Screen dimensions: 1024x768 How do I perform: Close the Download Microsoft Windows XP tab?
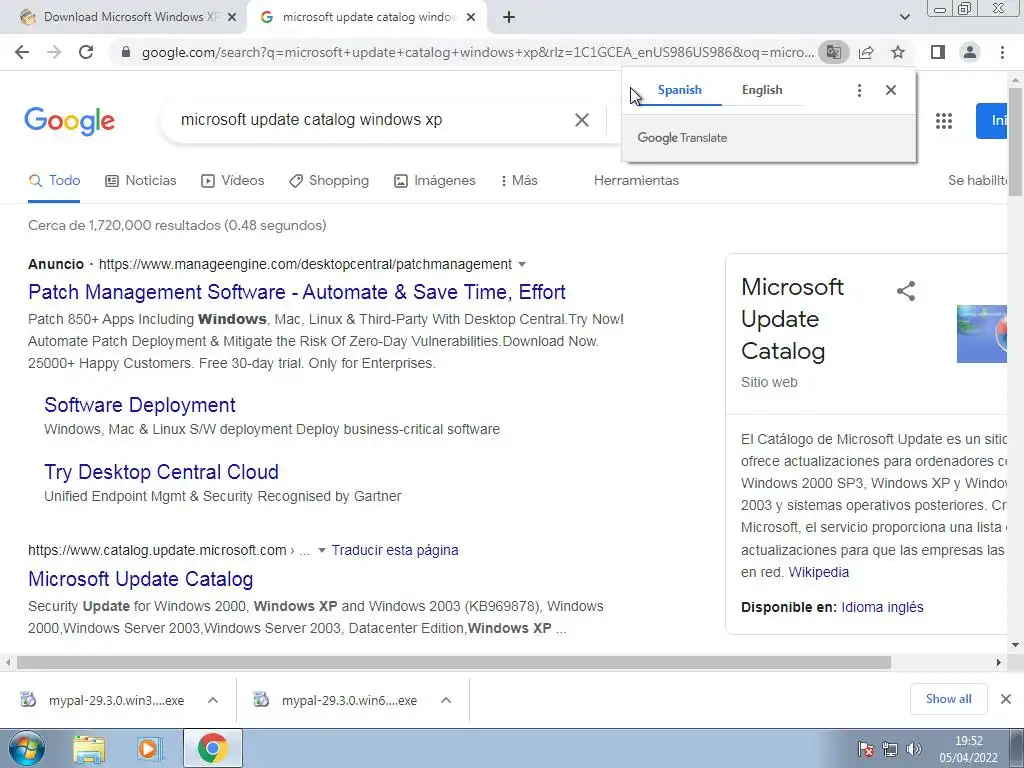[232, 18]
